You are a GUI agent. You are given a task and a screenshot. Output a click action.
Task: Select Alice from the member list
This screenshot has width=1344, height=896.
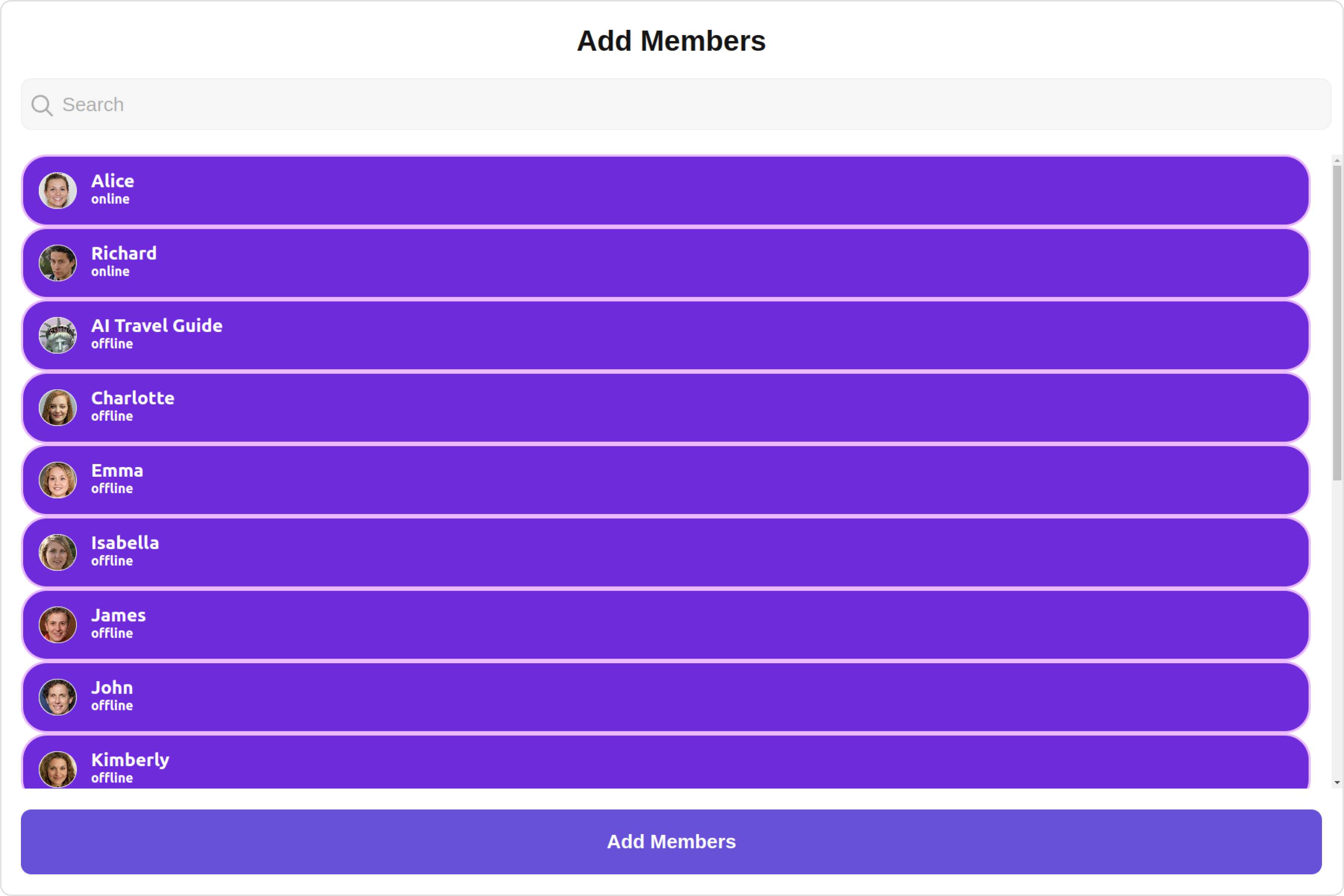[x=666, y=190]
